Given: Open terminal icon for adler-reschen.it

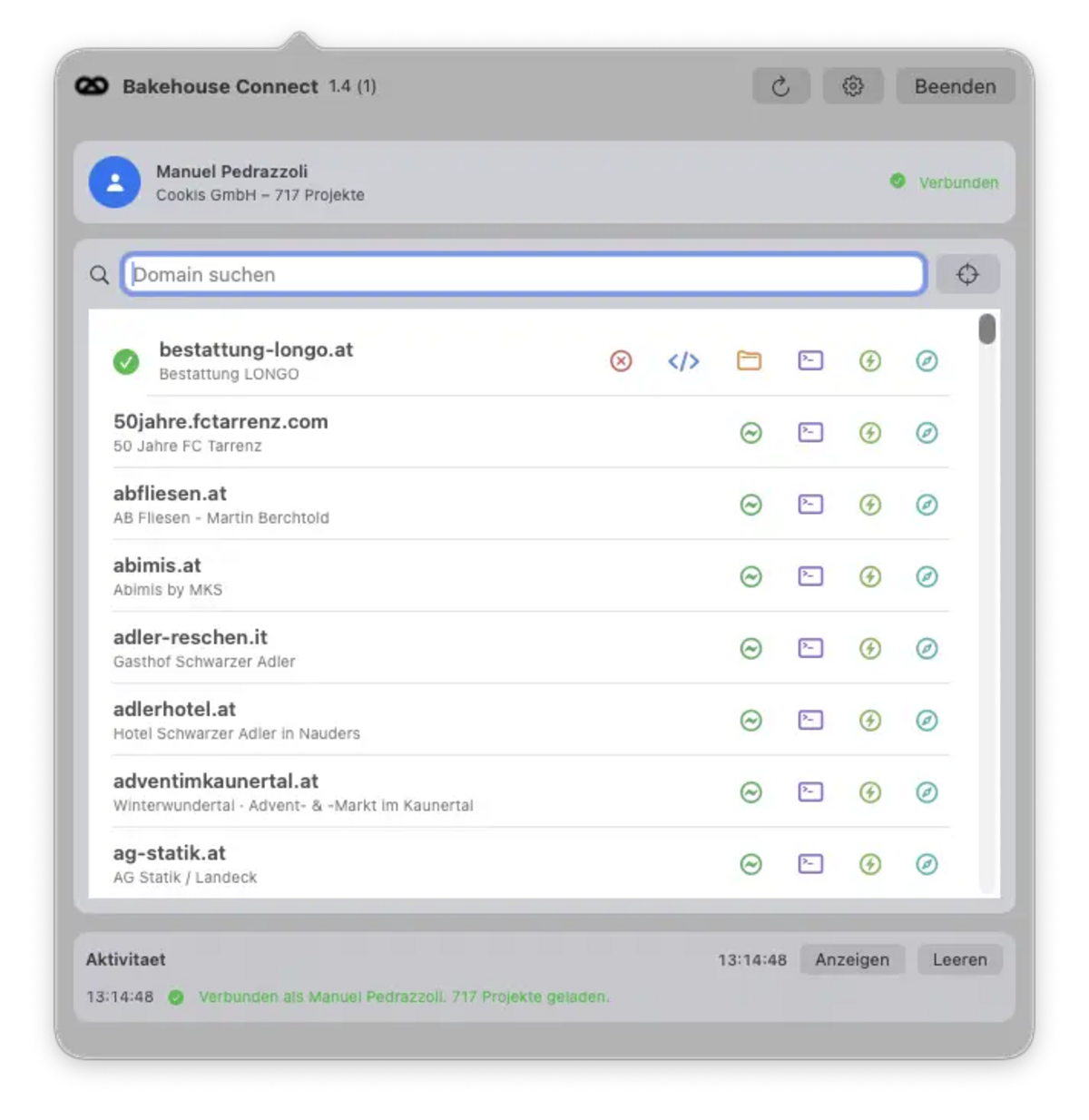Looking at the screenshot, I should (x=810, y=648).
